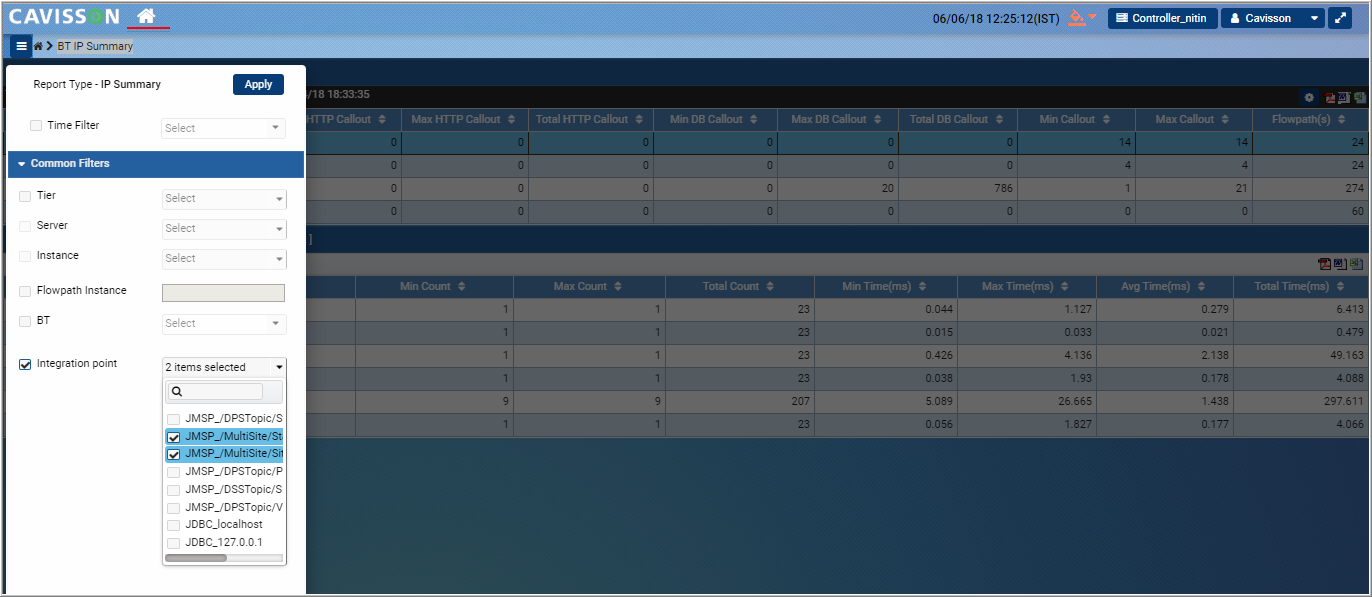Click the integration point search box

[214, 392]
